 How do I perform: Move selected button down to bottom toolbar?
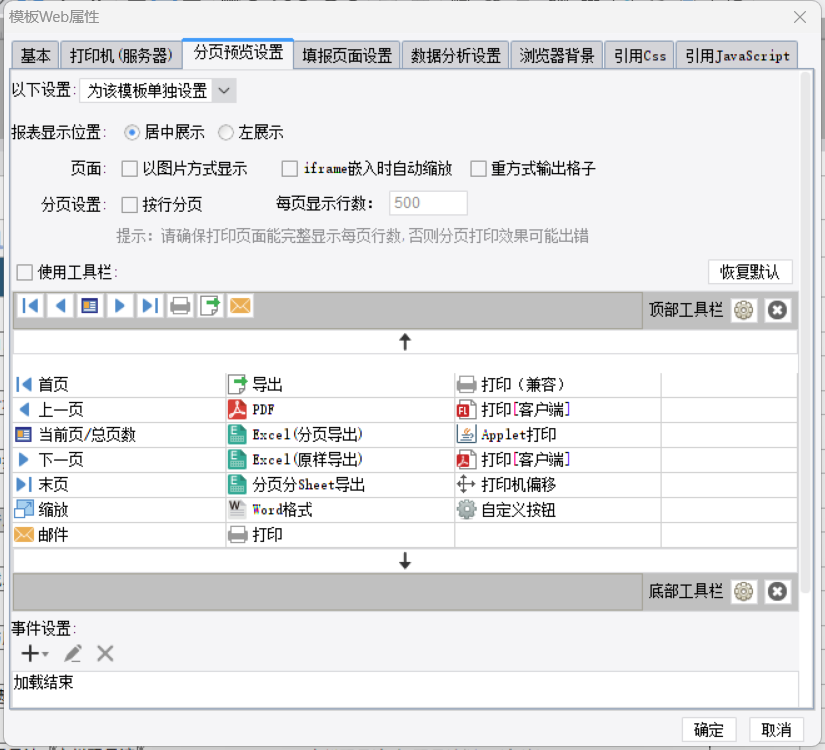point(405,561)
